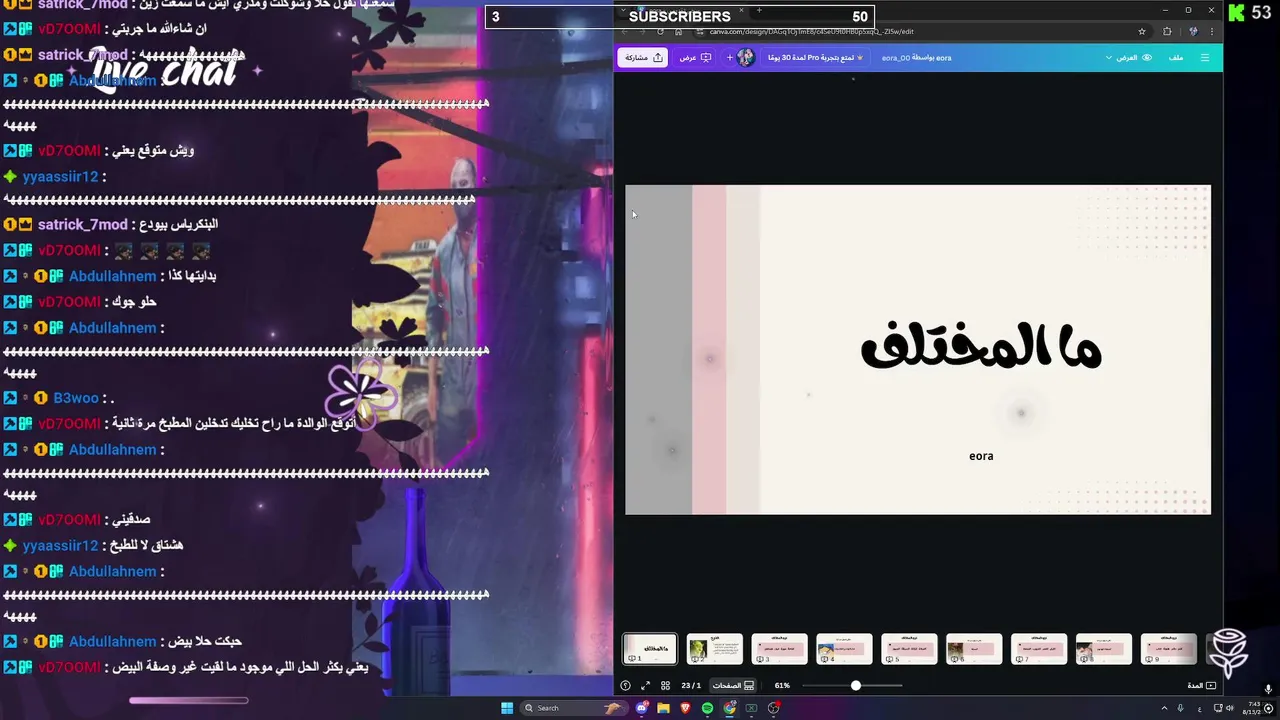Image resolution: width=1280 pixels, height=720 pixels.
Task: Open the user avatar in Canva header
Action: click(745, 58)
